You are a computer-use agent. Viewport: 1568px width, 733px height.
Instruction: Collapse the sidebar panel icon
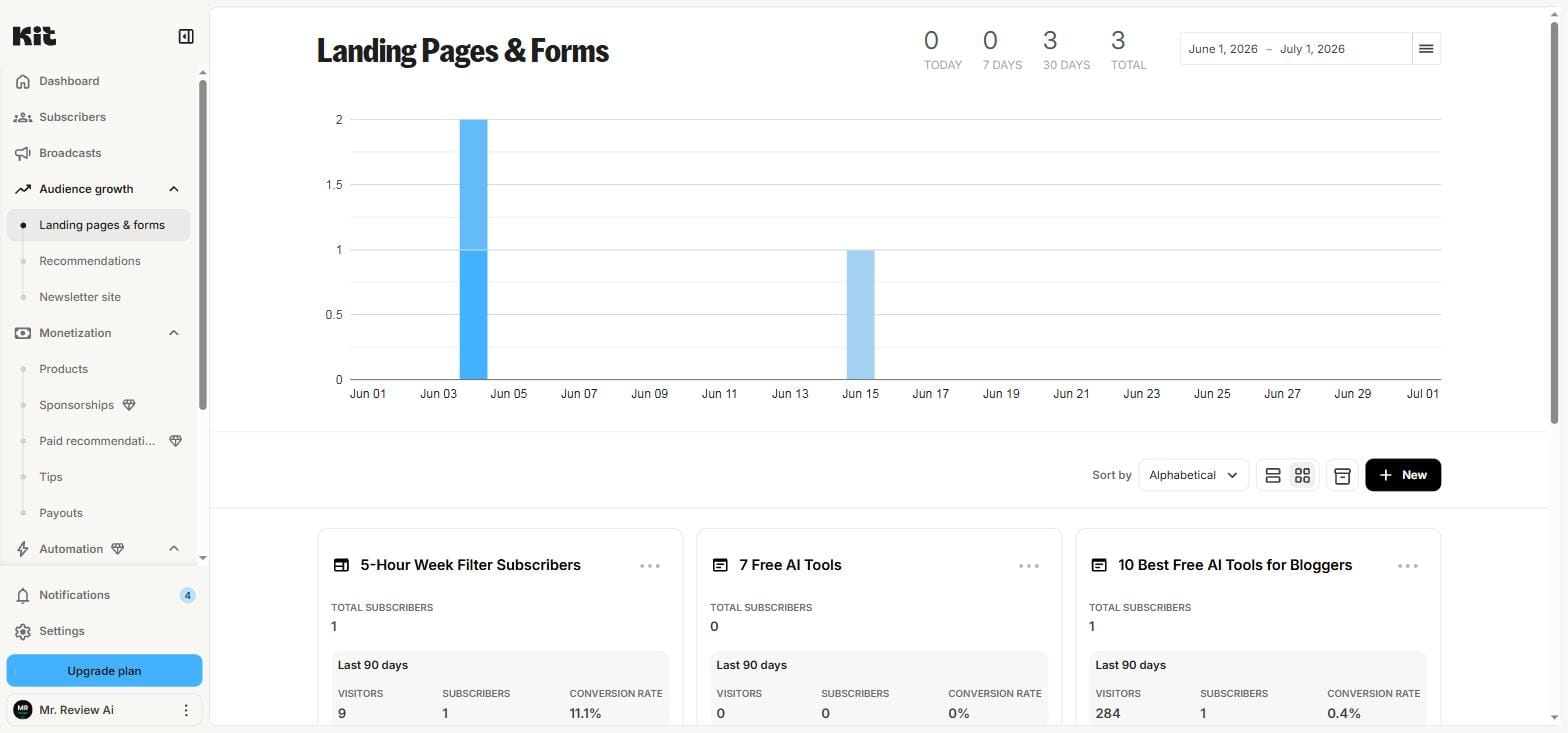coord(186,37)
